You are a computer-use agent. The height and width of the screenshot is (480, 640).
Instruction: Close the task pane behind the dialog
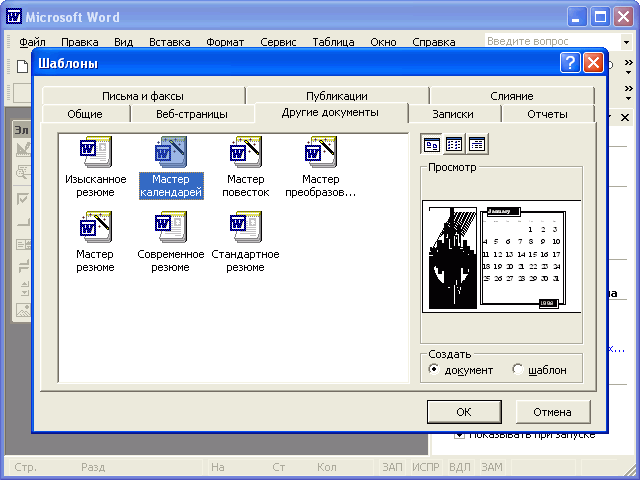coord(624,118)
